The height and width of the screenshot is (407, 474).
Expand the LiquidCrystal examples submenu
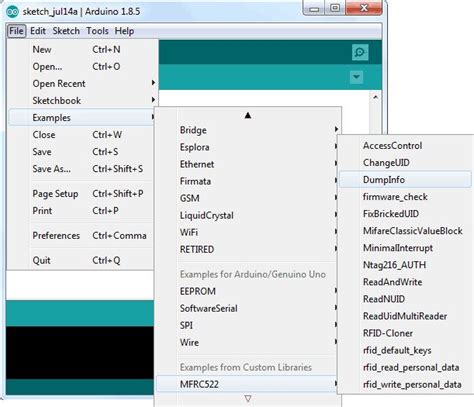(x=248, y=215)
